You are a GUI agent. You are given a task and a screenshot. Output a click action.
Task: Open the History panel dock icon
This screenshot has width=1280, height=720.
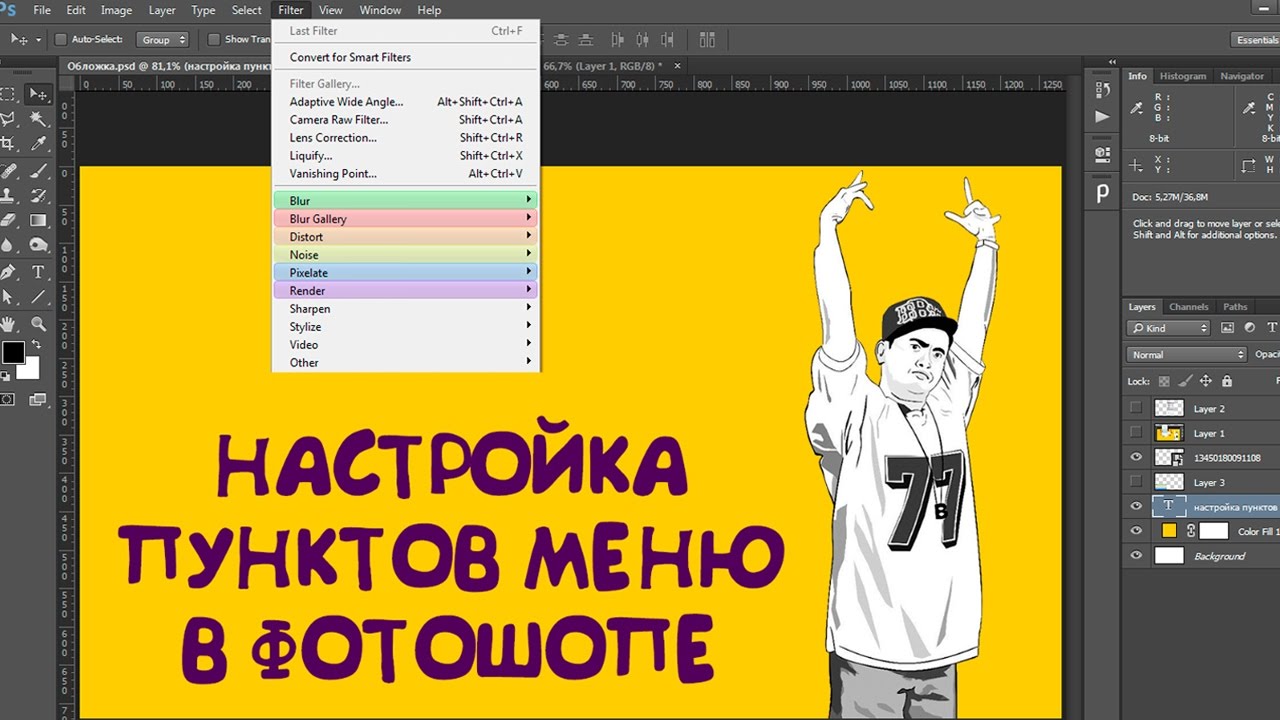(1102, 92)
